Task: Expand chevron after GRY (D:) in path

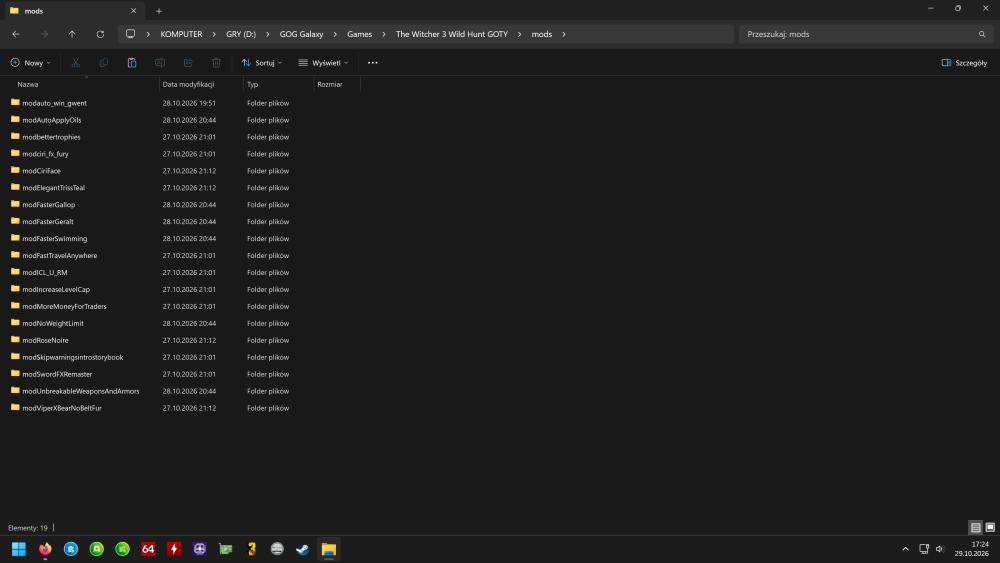Action: pyautogui.click(x=267, y=34)
